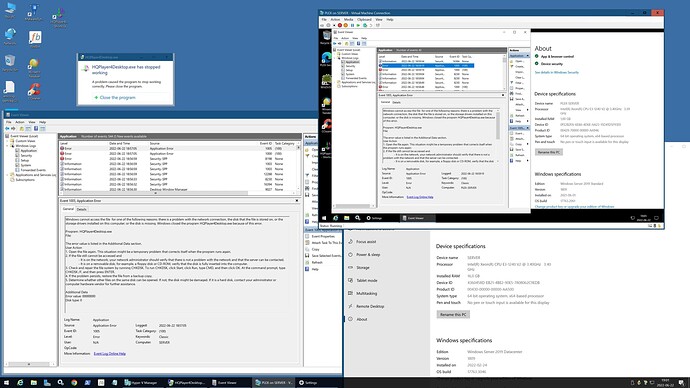Viewport: 690px width, 388px height.
Task: Select Forwarded Events in host Event Viewer tree
Action: tap(33, 170)
